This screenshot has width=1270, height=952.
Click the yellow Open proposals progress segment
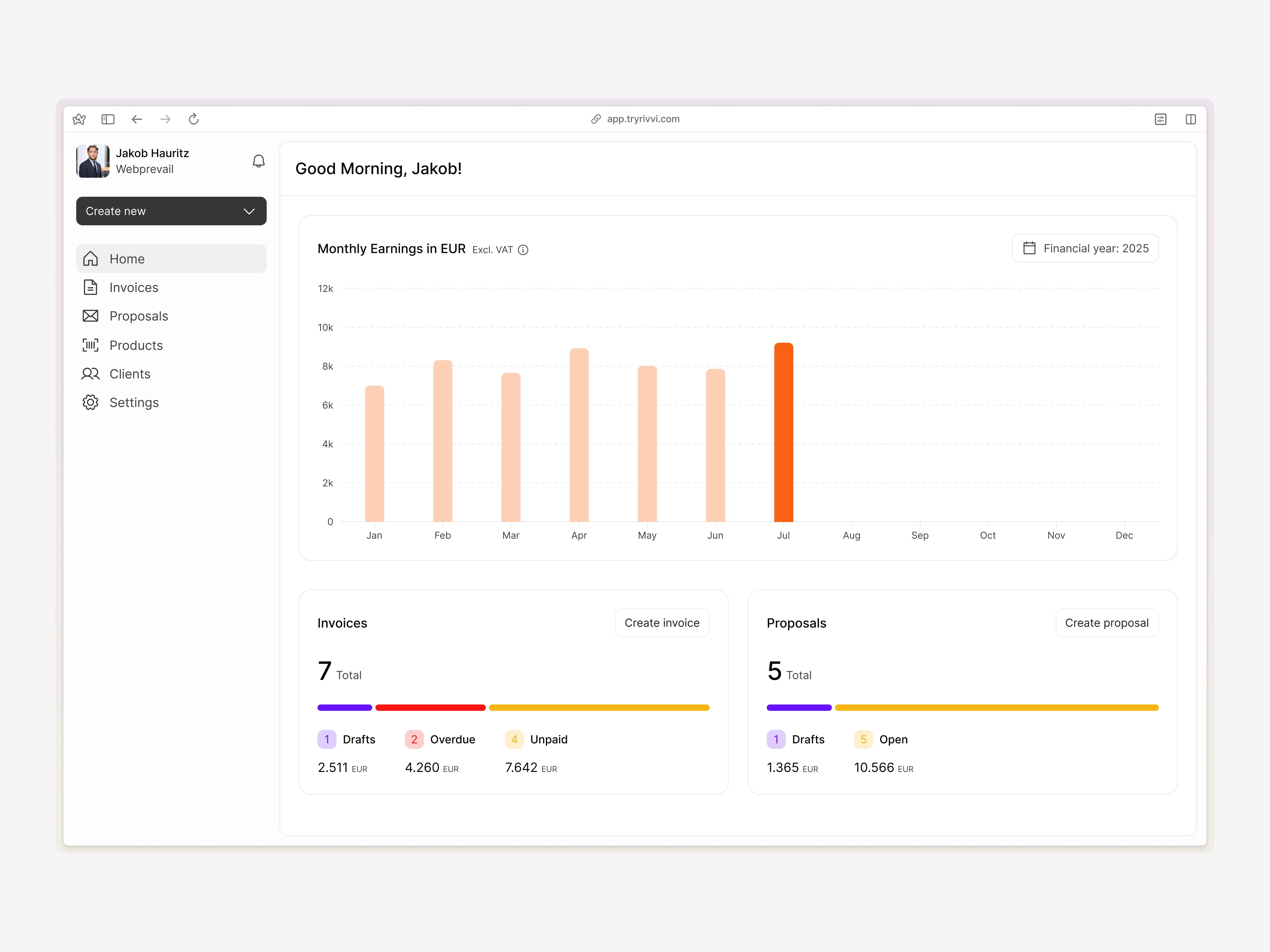[x=997, y=707]
